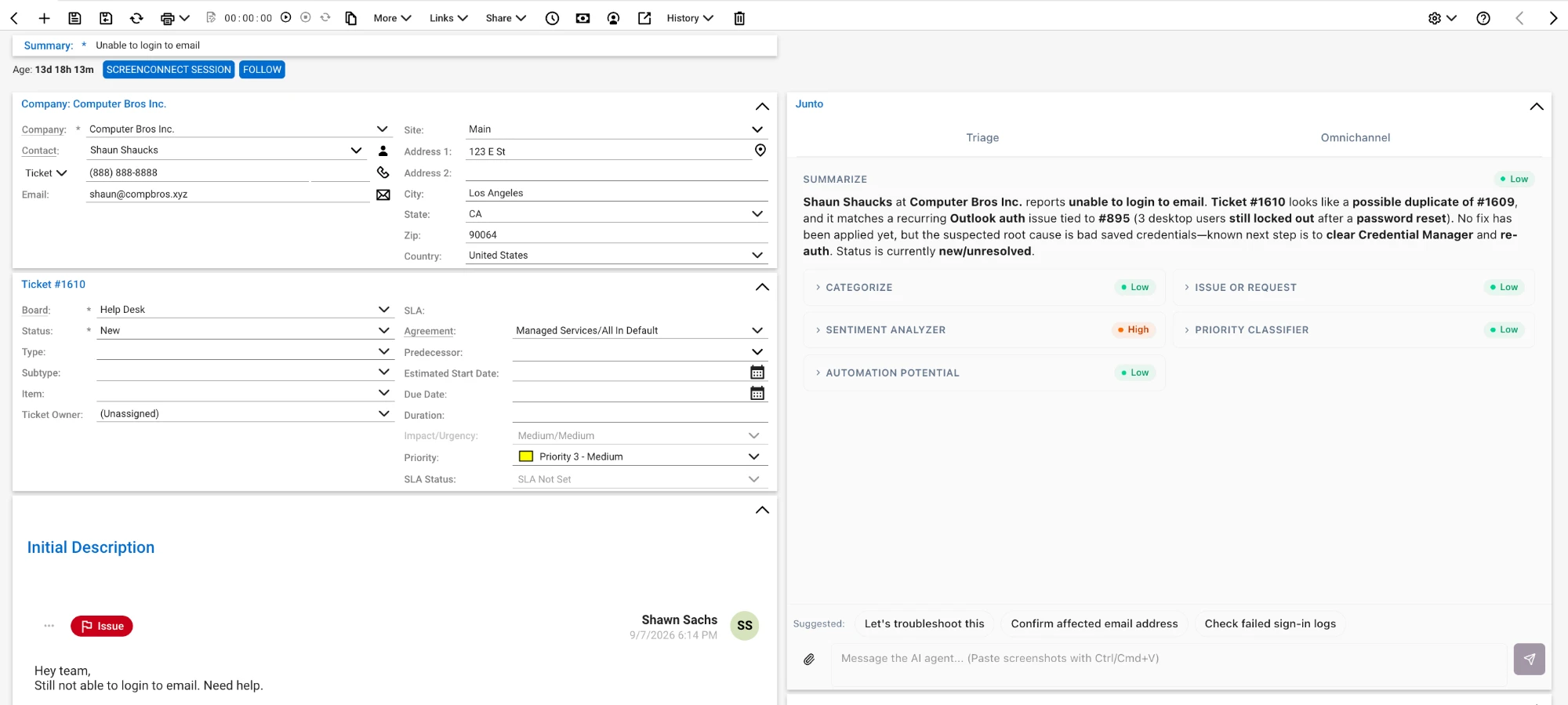Open the help question mark icon
This screenshot has height=705, width=1568.
click(1483, 18)
